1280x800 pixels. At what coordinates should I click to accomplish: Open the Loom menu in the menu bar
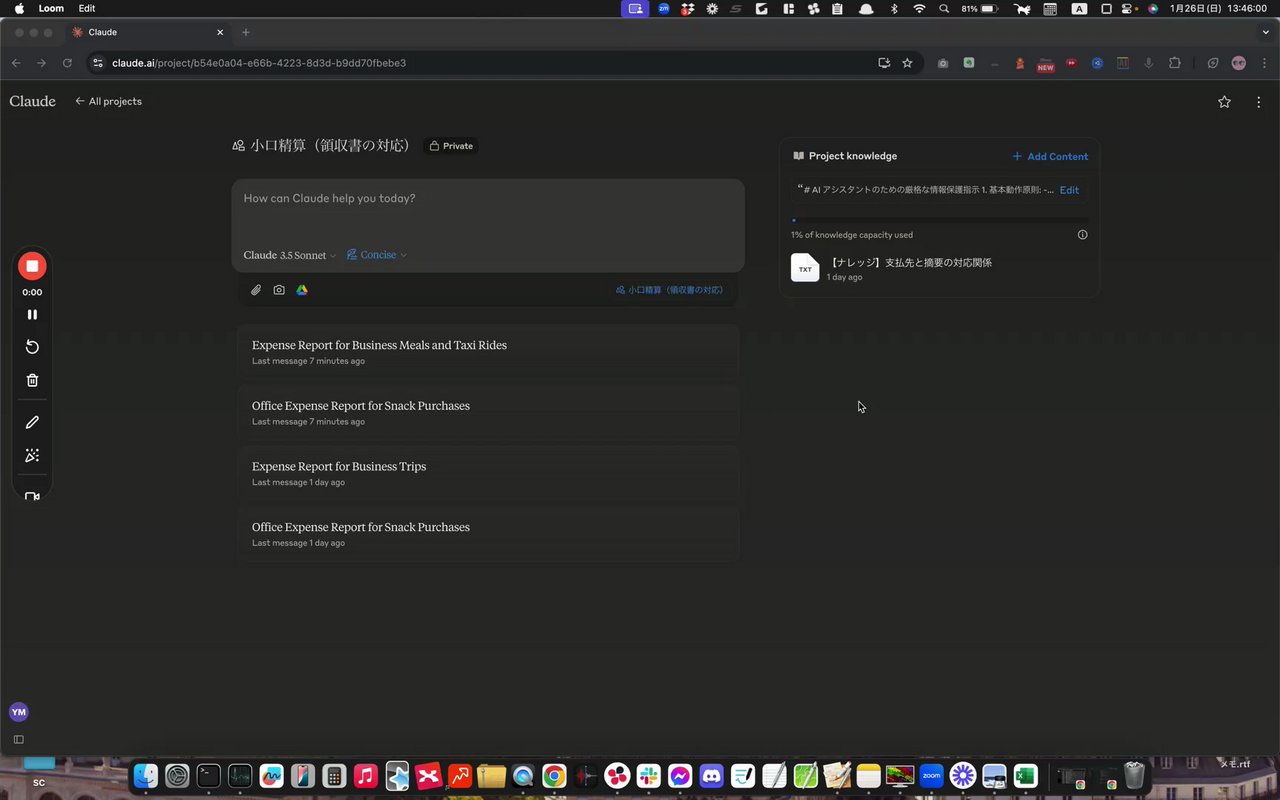click(x=51, y=8)
